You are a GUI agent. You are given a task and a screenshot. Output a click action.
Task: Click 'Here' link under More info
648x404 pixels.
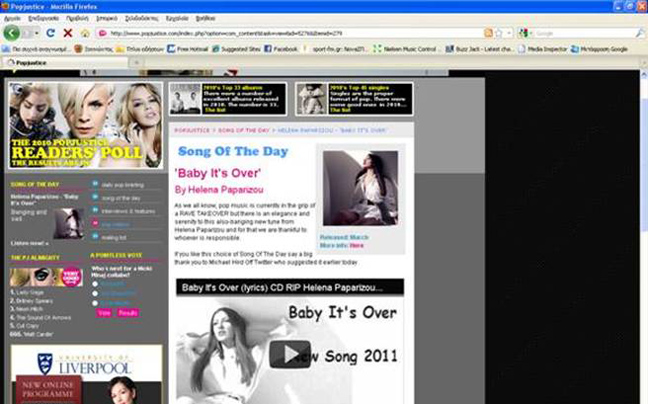[x=357, y=245]
